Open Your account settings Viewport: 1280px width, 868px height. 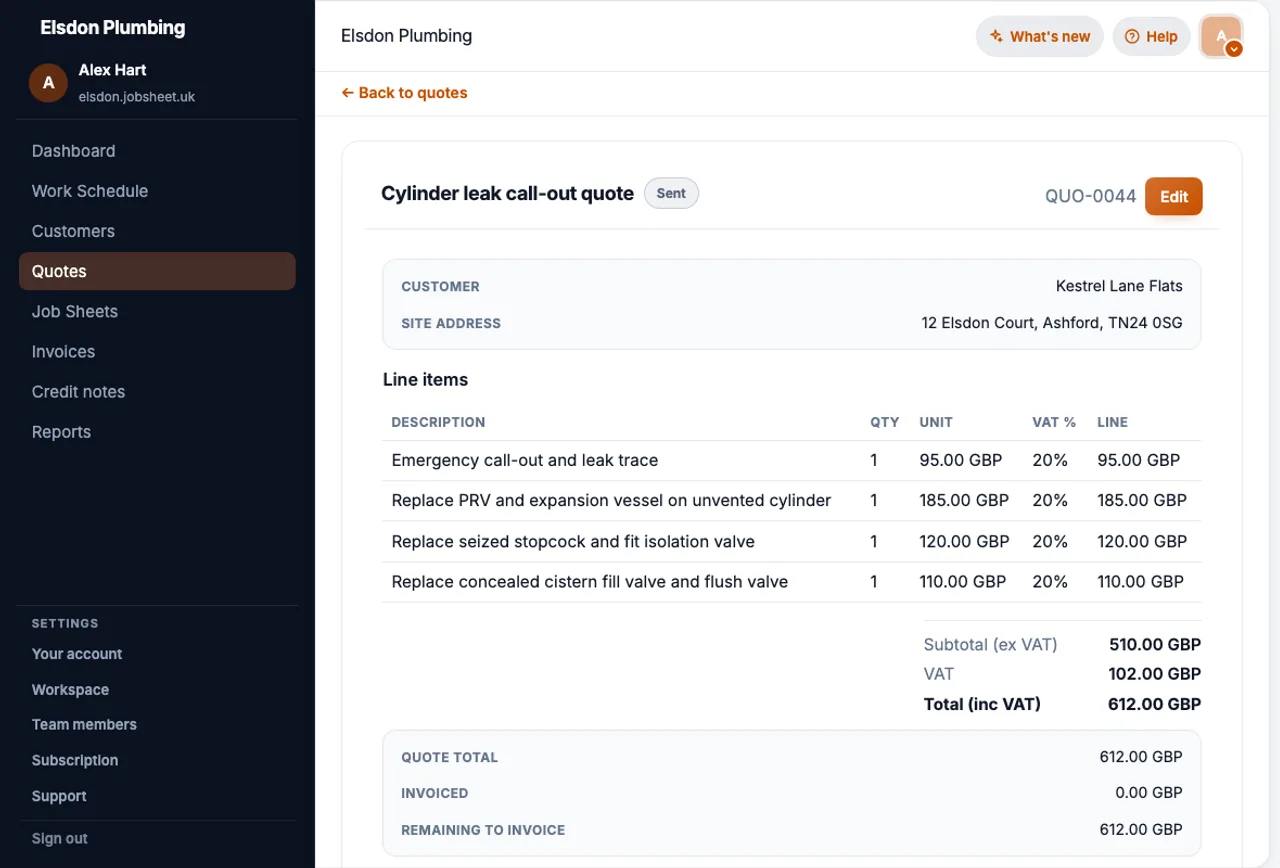coord(77,654)
